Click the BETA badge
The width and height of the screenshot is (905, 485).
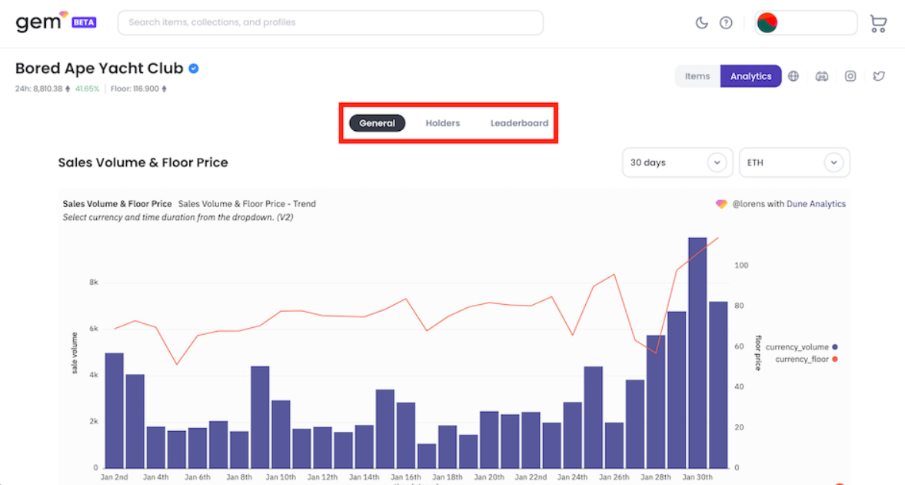[x=84, y=23]
